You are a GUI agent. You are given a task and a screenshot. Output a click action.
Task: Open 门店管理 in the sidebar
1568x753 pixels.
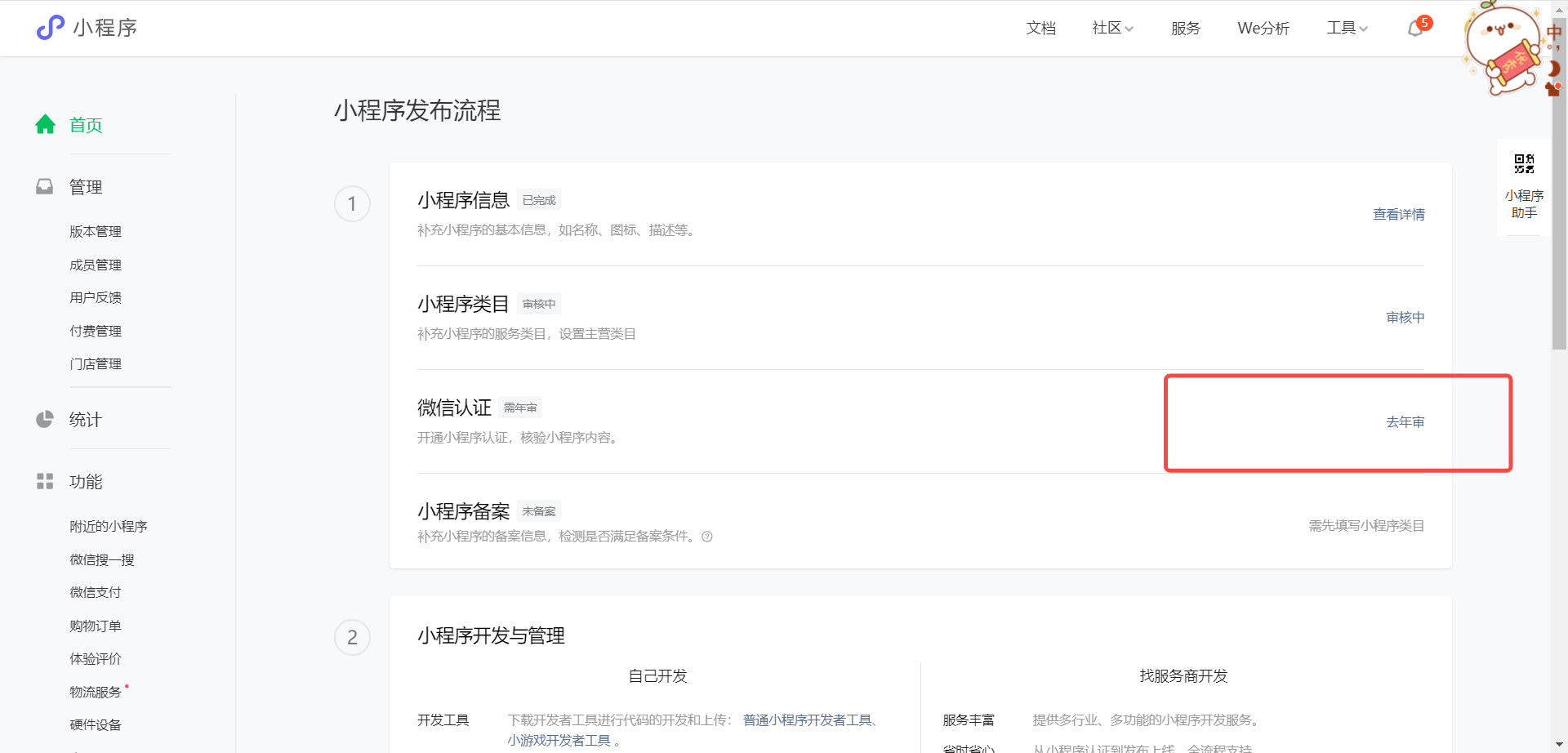click(x=96, y=364)
